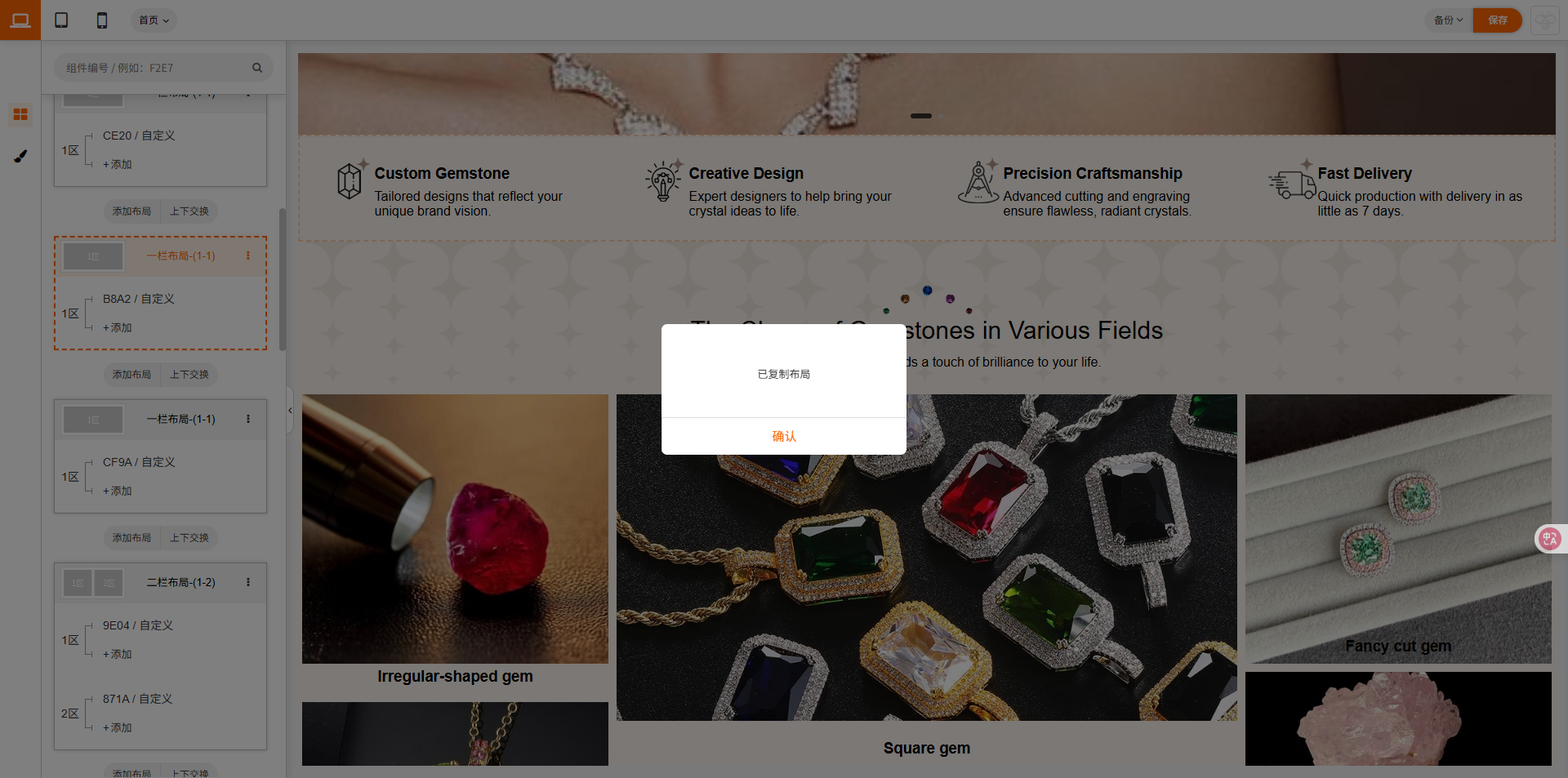Click the search magnifier in component field
The height and width of the screenshot is (778, 1568).
[257, 68]
